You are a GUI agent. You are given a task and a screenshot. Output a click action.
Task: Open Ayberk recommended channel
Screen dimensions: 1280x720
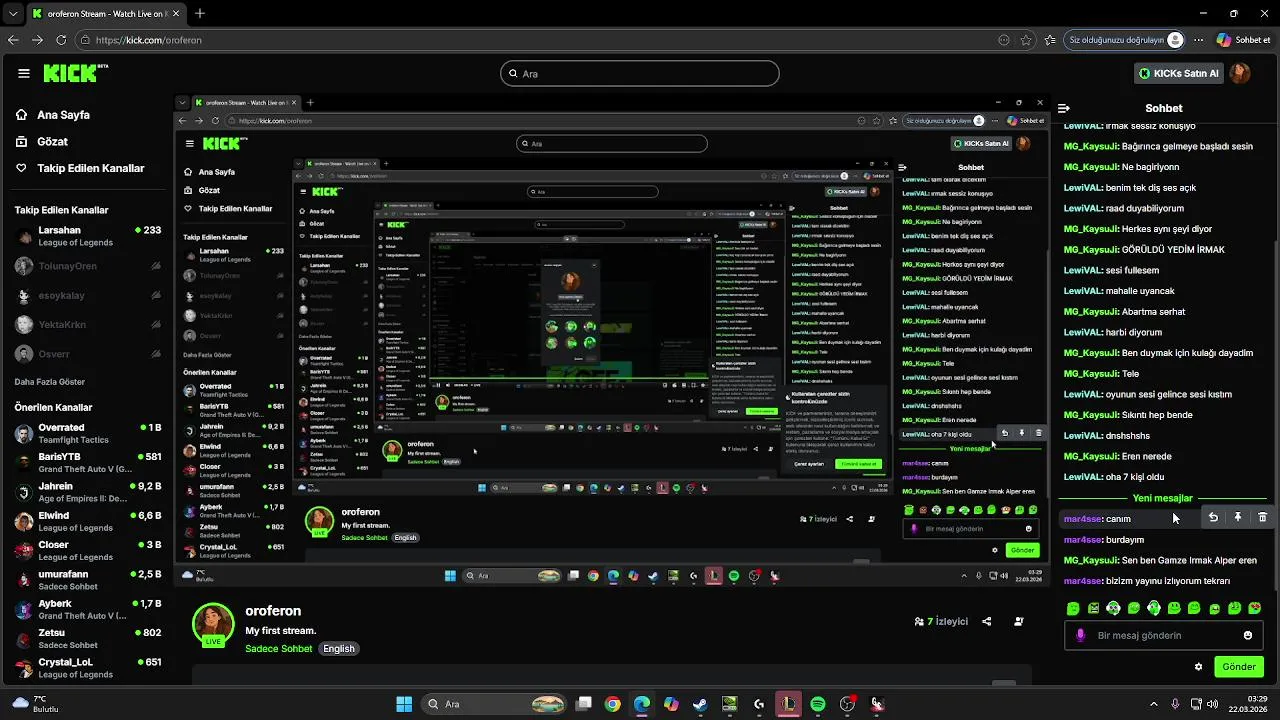(88, 609)
